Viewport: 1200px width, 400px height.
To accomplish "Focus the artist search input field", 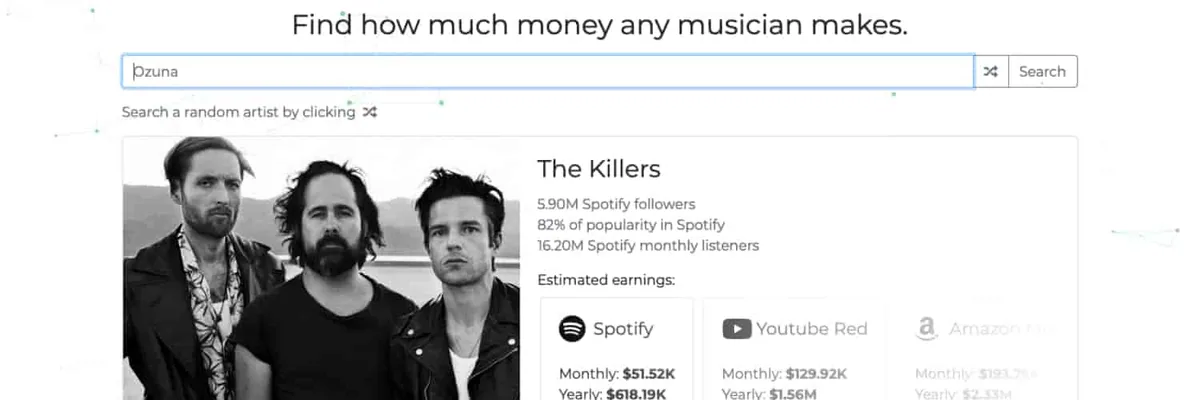I will pyautogui.click(x=548, y=72).
